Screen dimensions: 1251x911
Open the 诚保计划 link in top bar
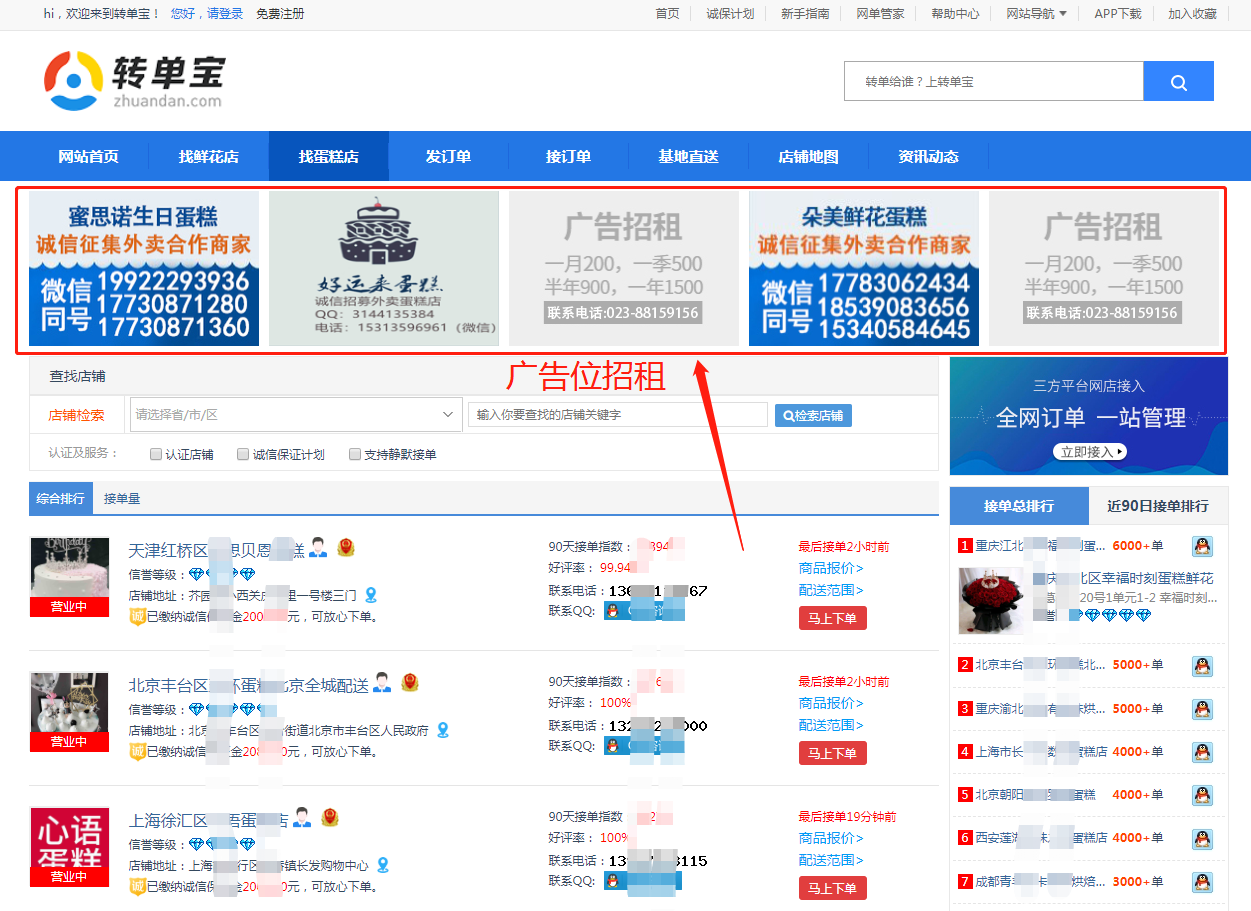point(730,14)
